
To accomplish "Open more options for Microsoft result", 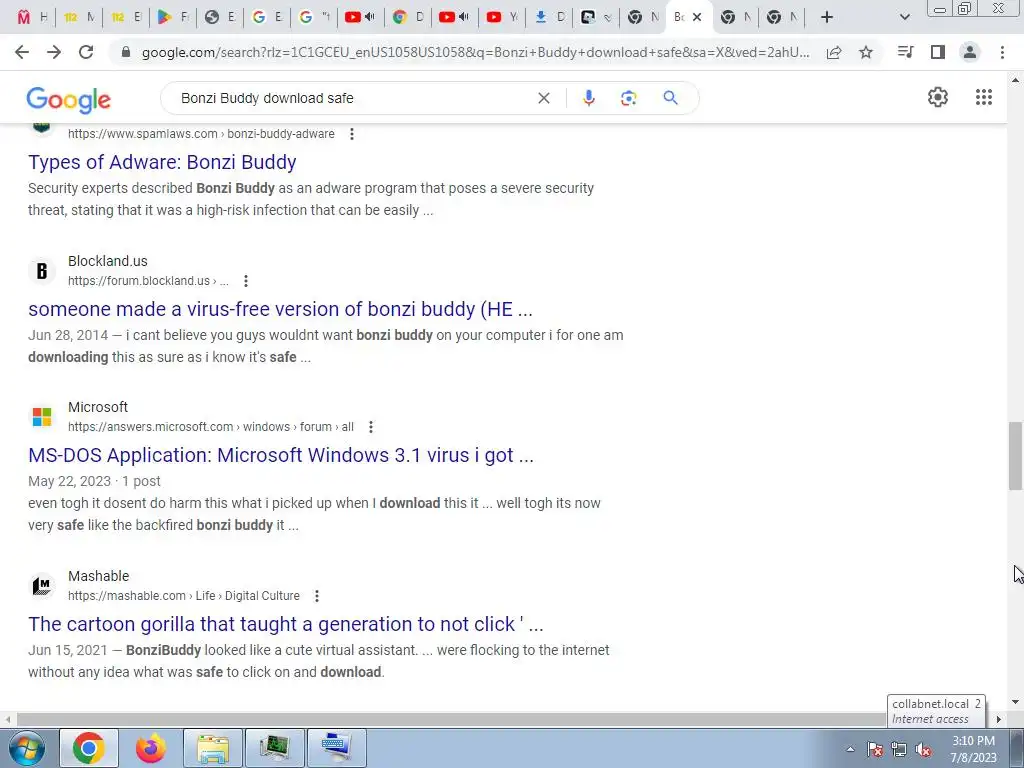I will pyautogui.click(x=371, y=427).
